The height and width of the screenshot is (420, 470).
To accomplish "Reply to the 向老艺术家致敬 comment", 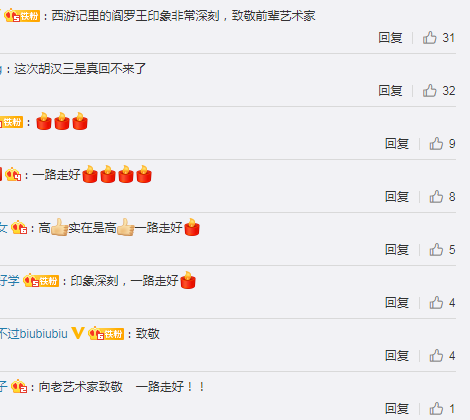I will click(x=397, y=409).
